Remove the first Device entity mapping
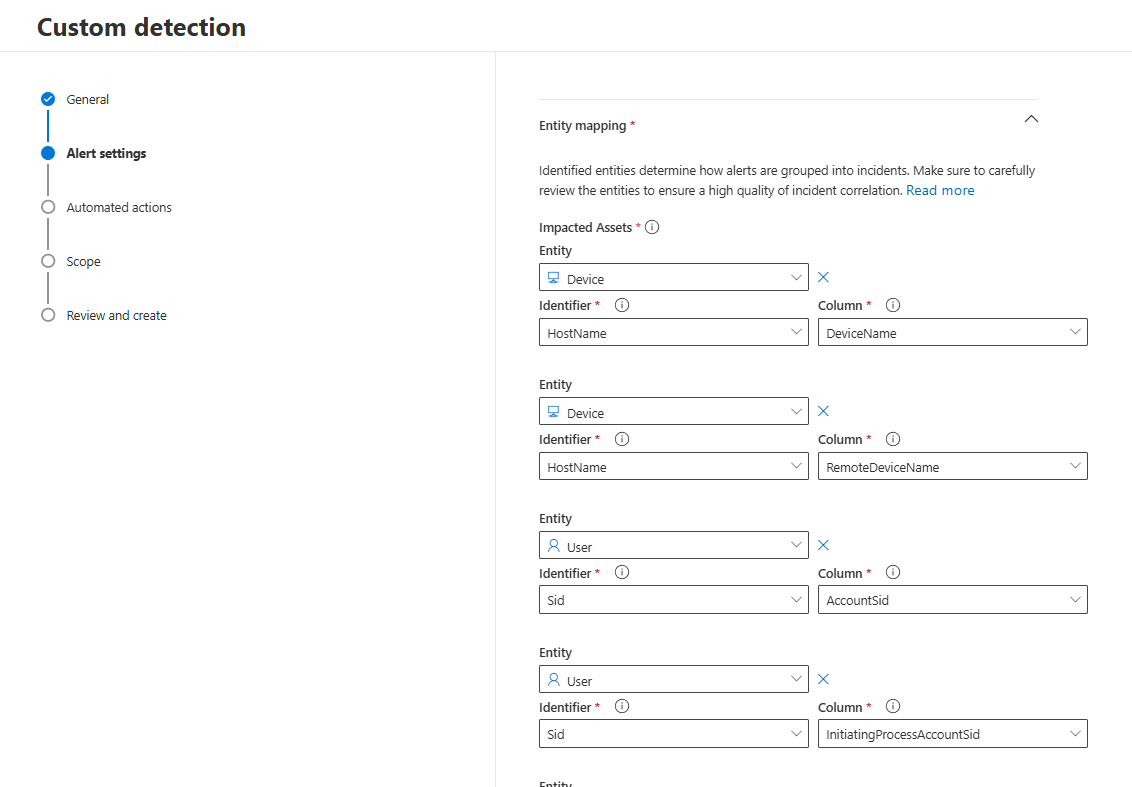 (x=823, y=277)
